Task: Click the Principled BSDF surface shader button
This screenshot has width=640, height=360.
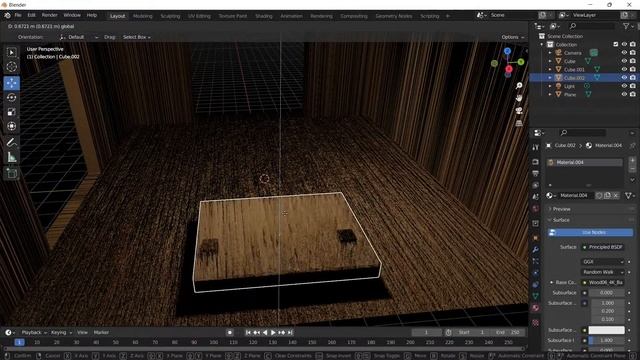Action: click(603, 247)
